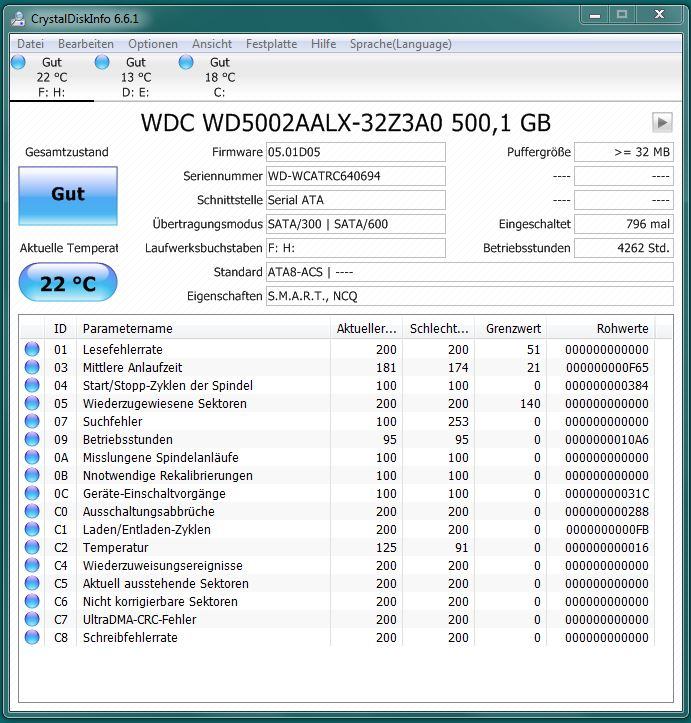Click raw value 0000000010A6
The image size is (691, 723).
(x=607, y=439)
